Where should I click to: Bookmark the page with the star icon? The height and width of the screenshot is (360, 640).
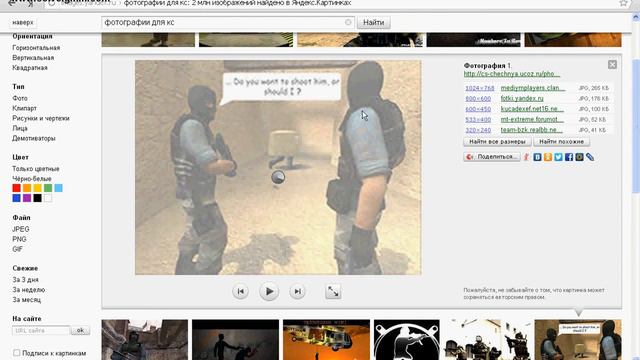[x=623, y=3]
